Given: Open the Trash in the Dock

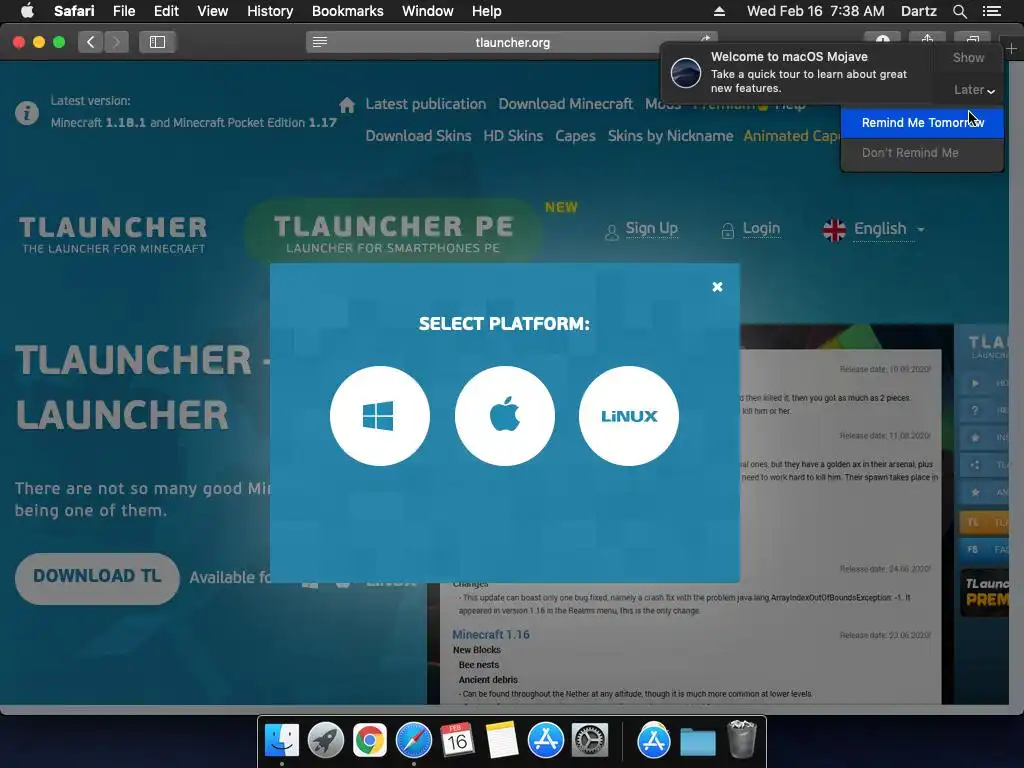Looking at the screenshot, I should (741, 739).
